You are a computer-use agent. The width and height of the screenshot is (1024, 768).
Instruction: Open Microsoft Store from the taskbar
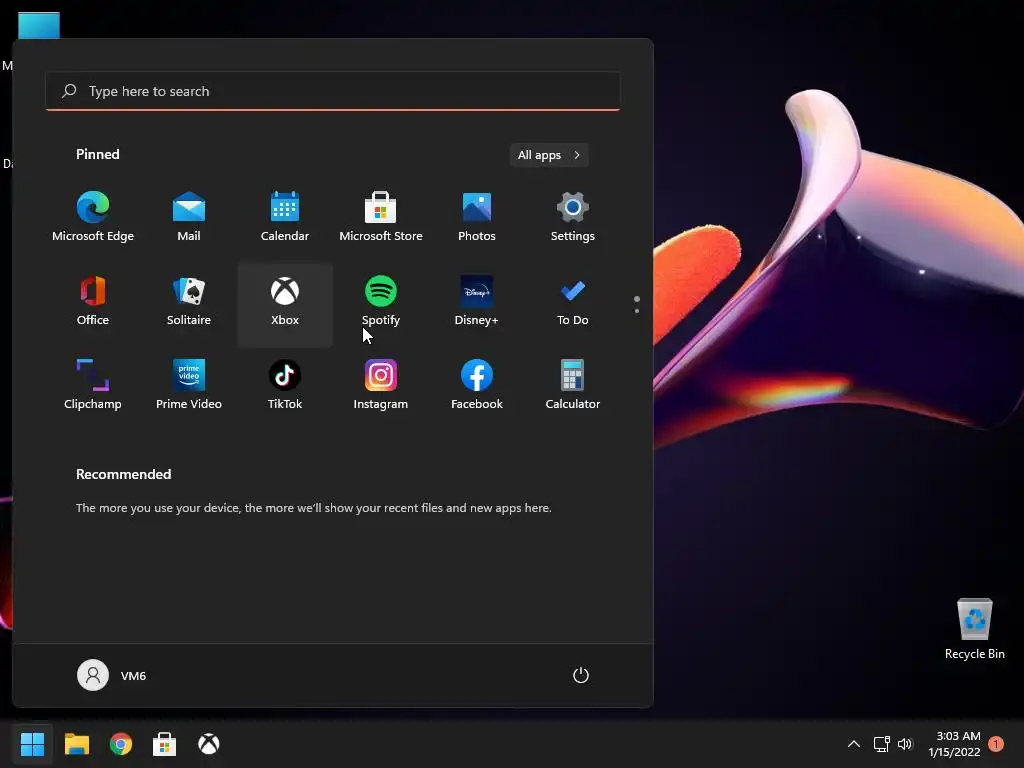coord(165,744)
